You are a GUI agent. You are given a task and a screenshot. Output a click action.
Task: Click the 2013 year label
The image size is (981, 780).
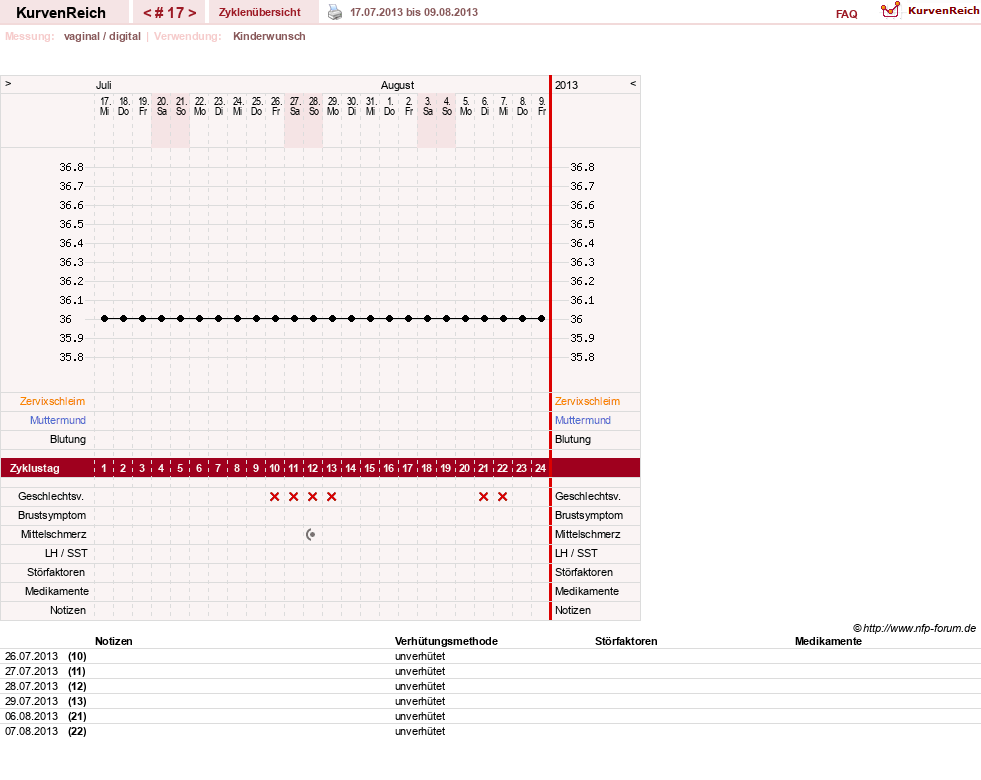click(x=566, y=85)
